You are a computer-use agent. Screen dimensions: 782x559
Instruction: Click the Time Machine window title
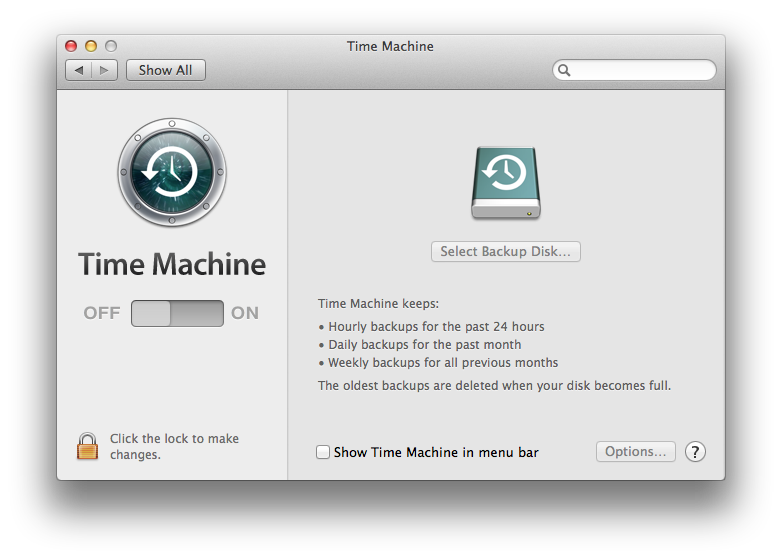390,46
